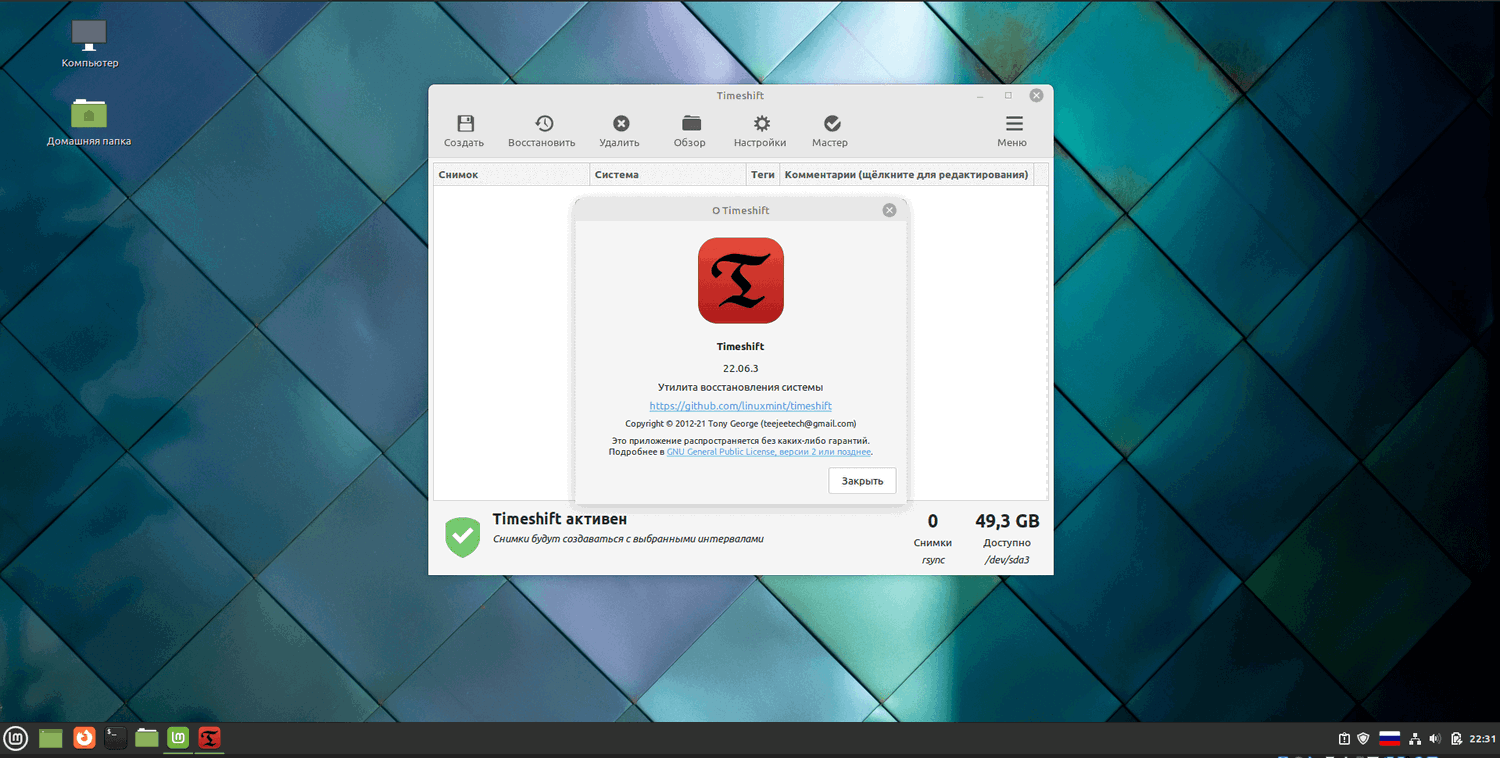Click the battery power tray icon
The height and width of the screenshot is (758, 1500).
[x=1457, y=739]
